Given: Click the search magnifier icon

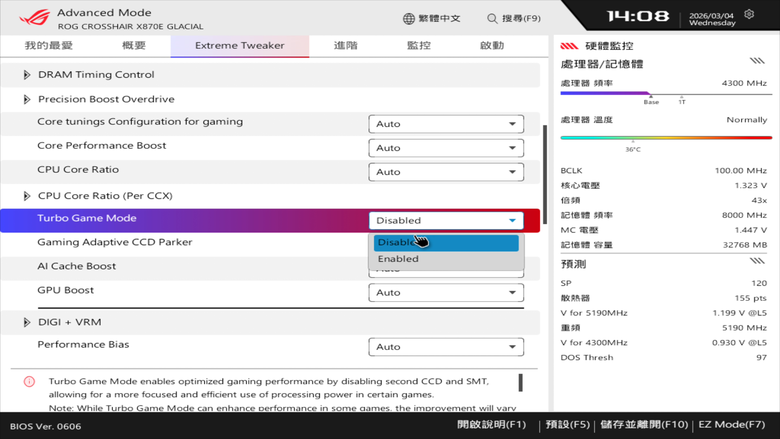Looking at the screenshot, I should point(492,18).
